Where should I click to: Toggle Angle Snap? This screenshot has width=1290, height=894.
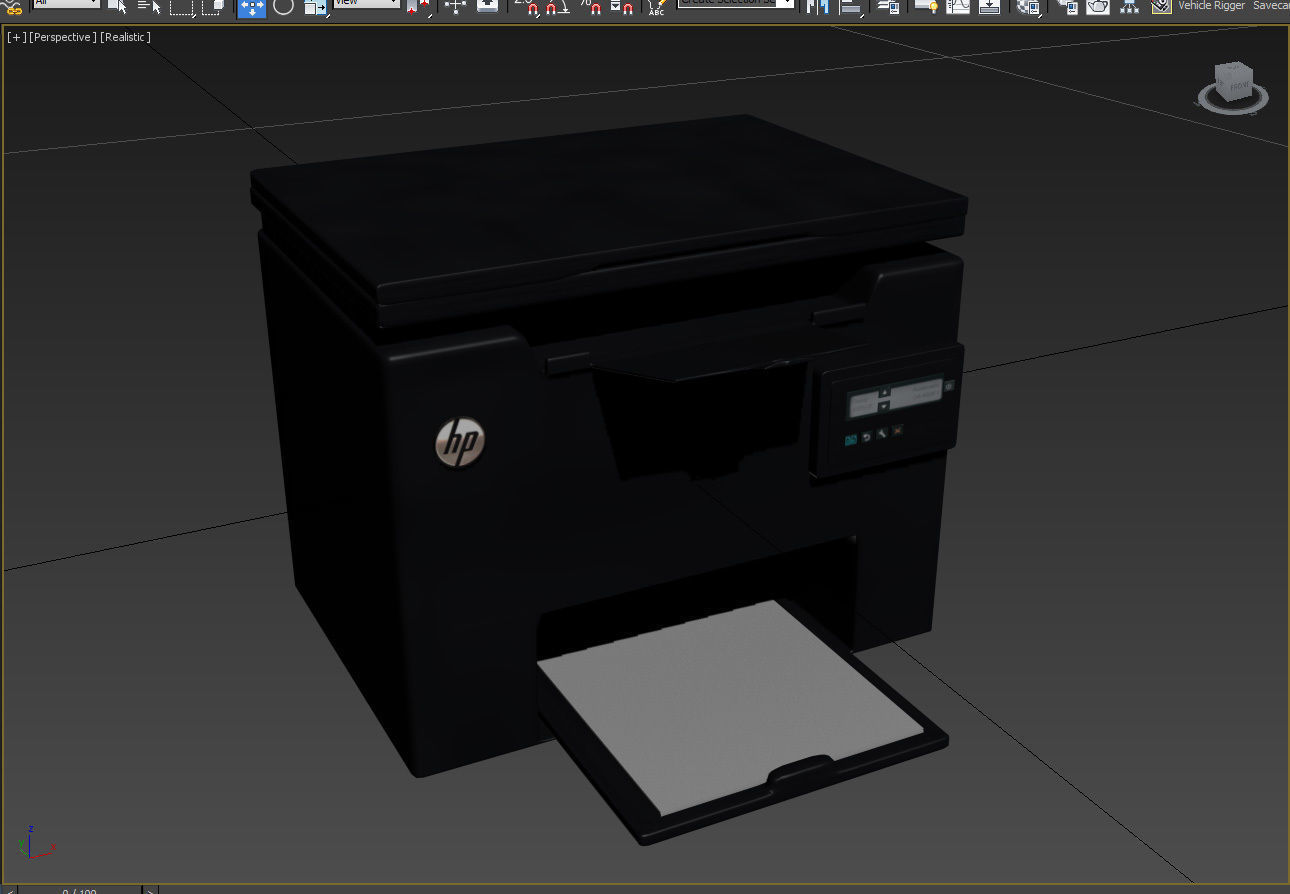click(558, 6)
